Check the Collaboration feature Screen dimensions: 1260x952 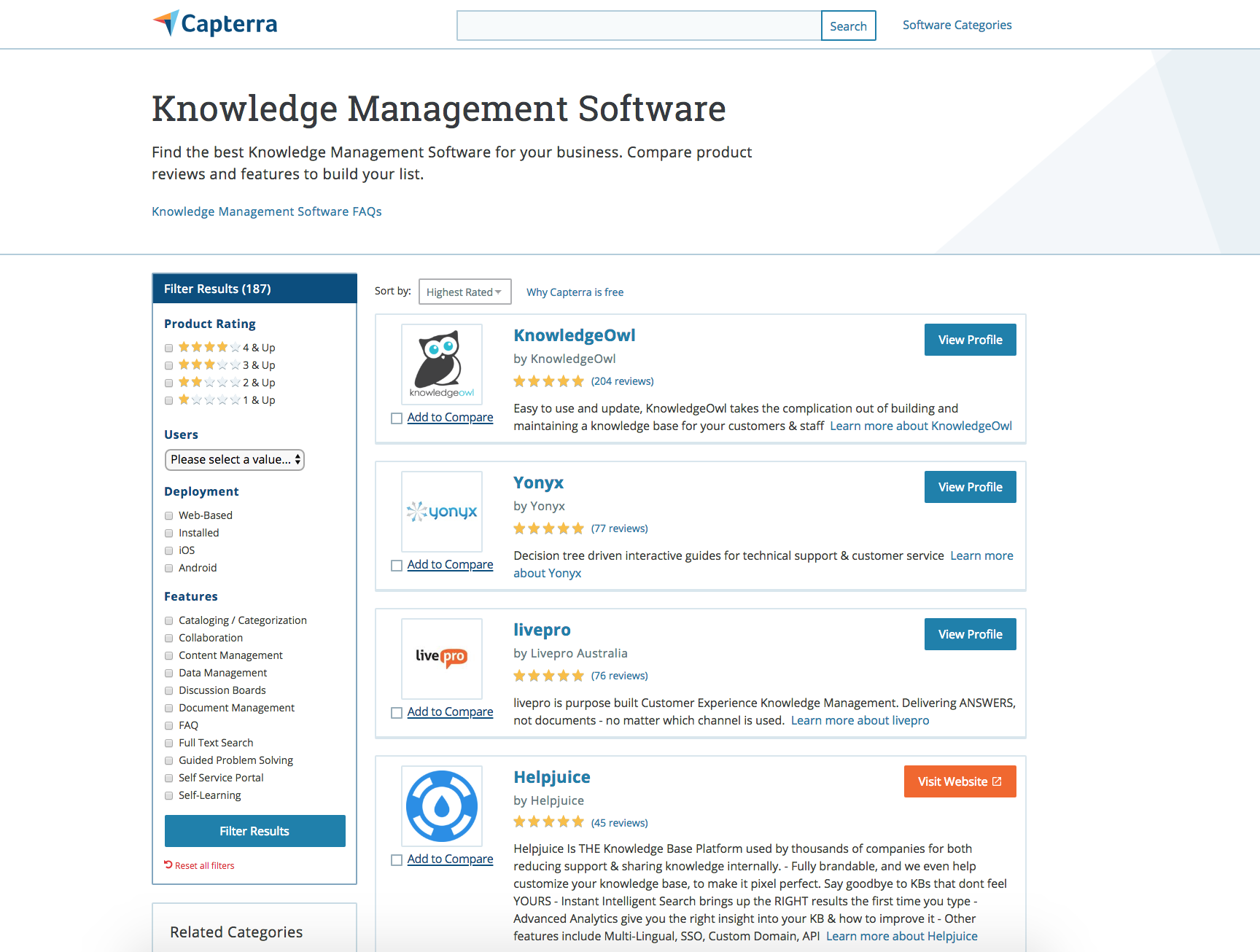tap(169, 638)
